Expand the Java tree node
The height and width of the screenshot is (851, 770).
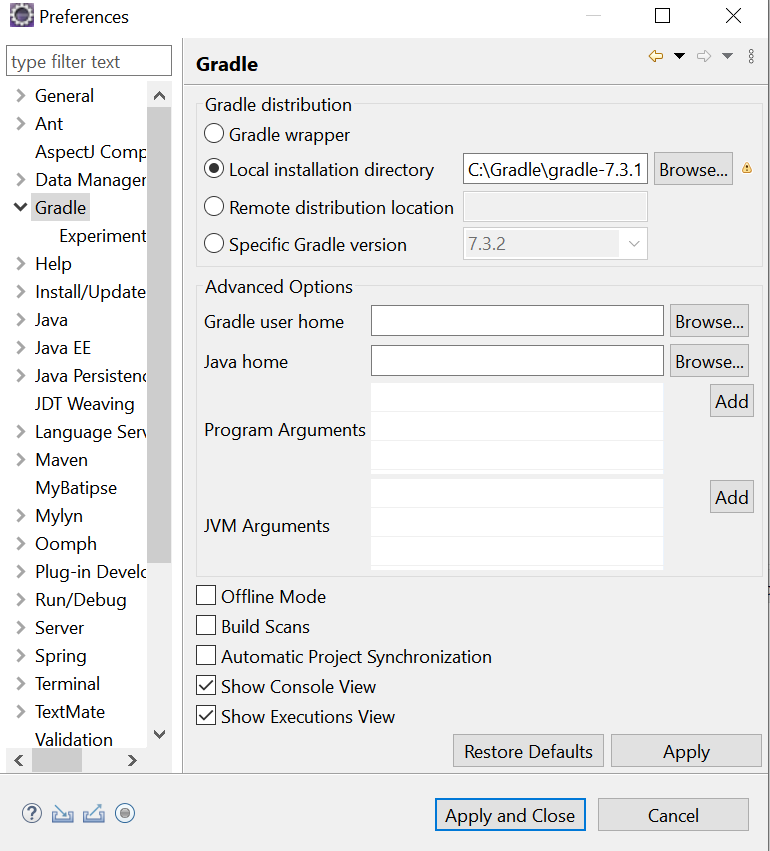(21, 320)
